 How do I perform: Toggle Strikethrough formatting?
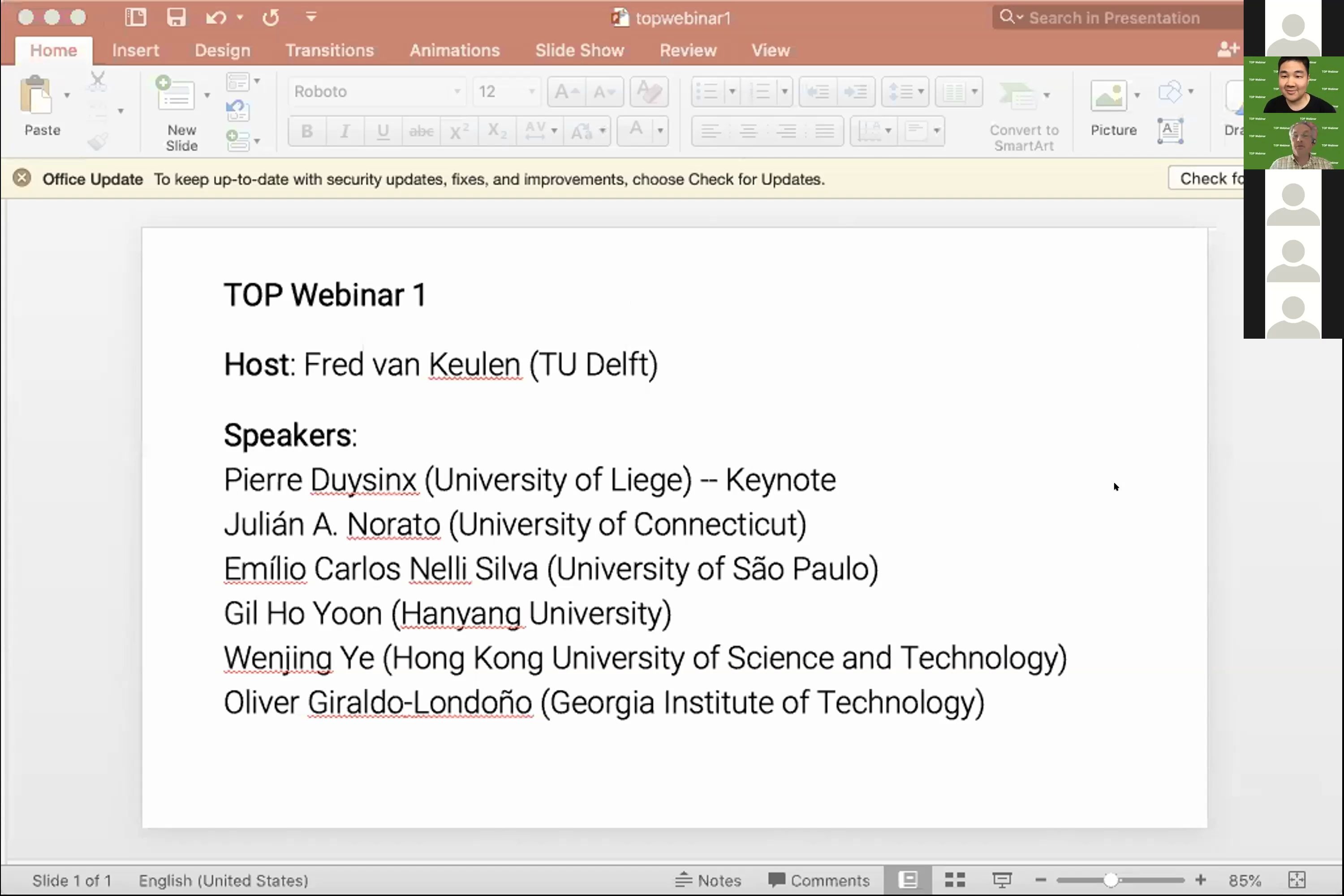point(421,131)
